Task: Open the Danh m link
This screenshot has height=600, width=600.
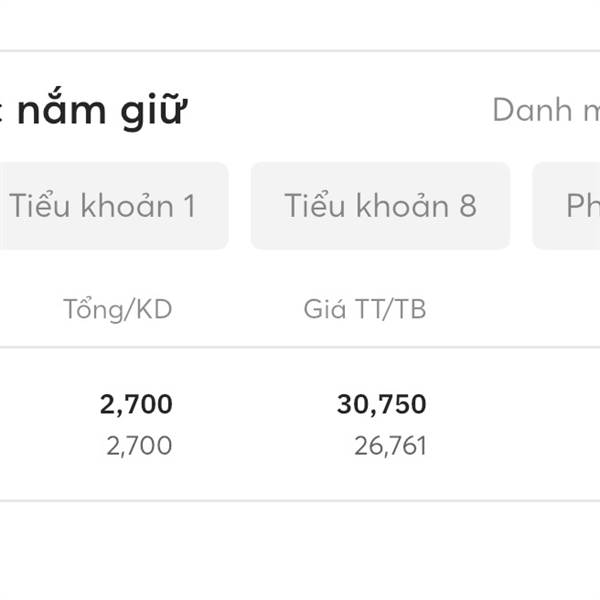Action: tap(546, 110)
